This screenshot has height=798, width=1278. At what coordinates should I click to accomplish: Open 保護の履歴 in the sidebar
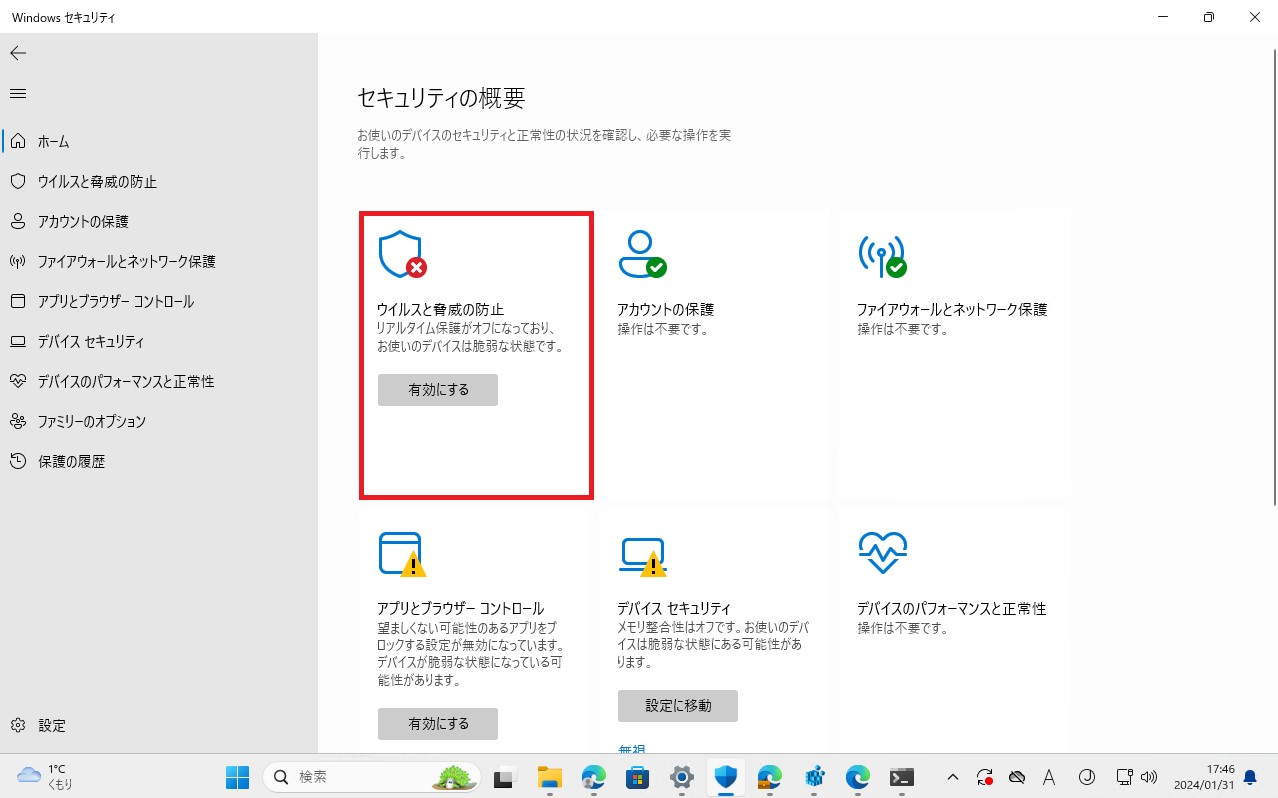[x=159, y=461]
